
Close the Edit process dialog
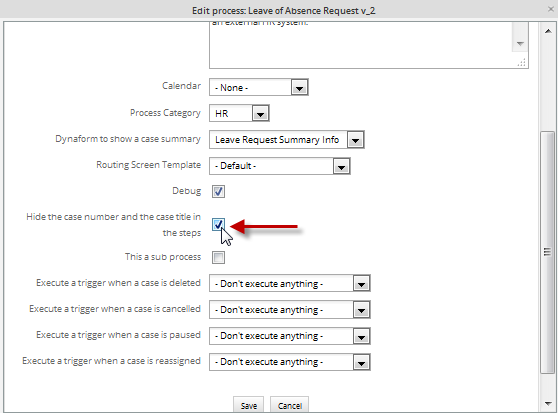coord(551,9)
